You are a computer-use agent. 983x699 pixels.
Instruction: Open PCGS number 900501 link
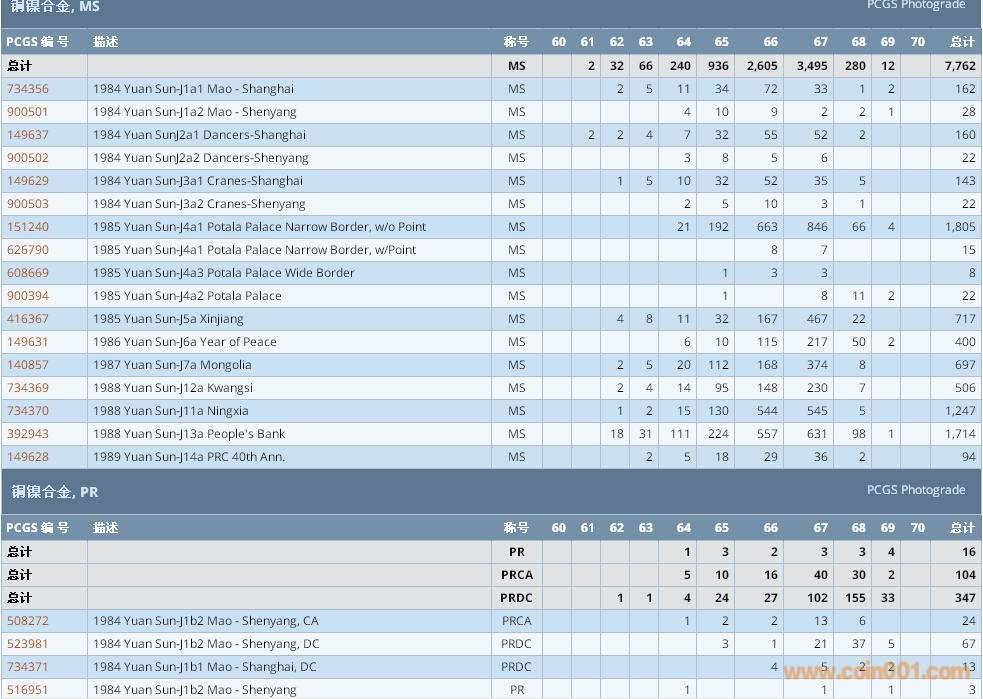(x=28, y=112)
